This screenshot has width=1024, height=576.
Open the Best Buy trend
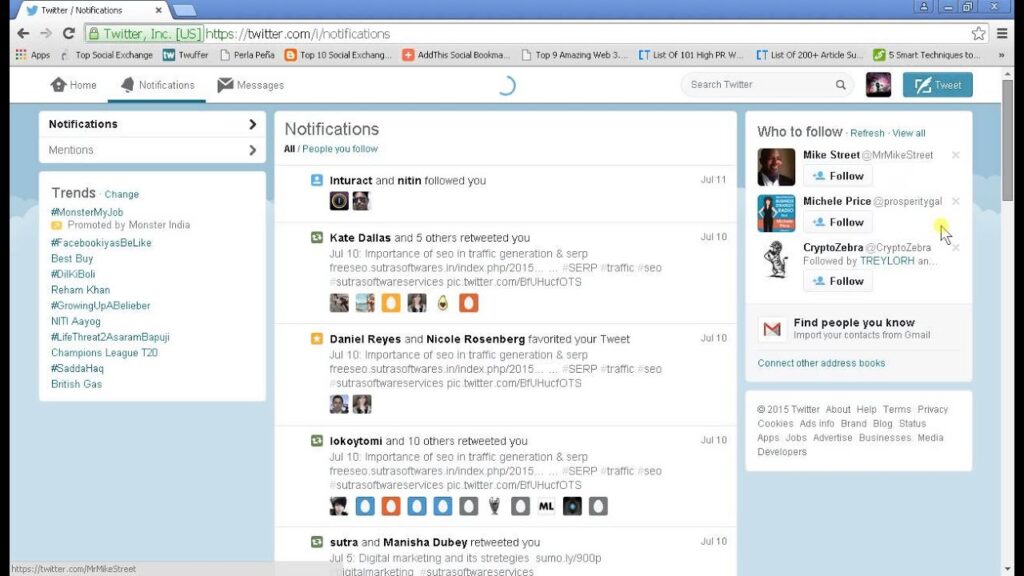[72, 259]
